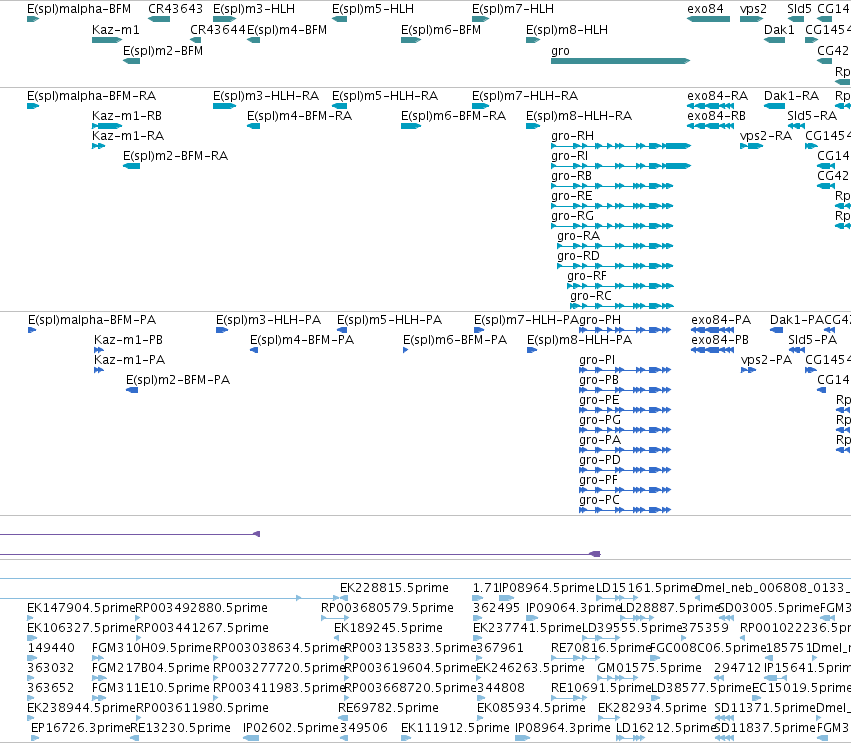Select the vps2-RA transcript label
Image resolution: width=851 pixels, height=743 pixels.
coord(766,136)
